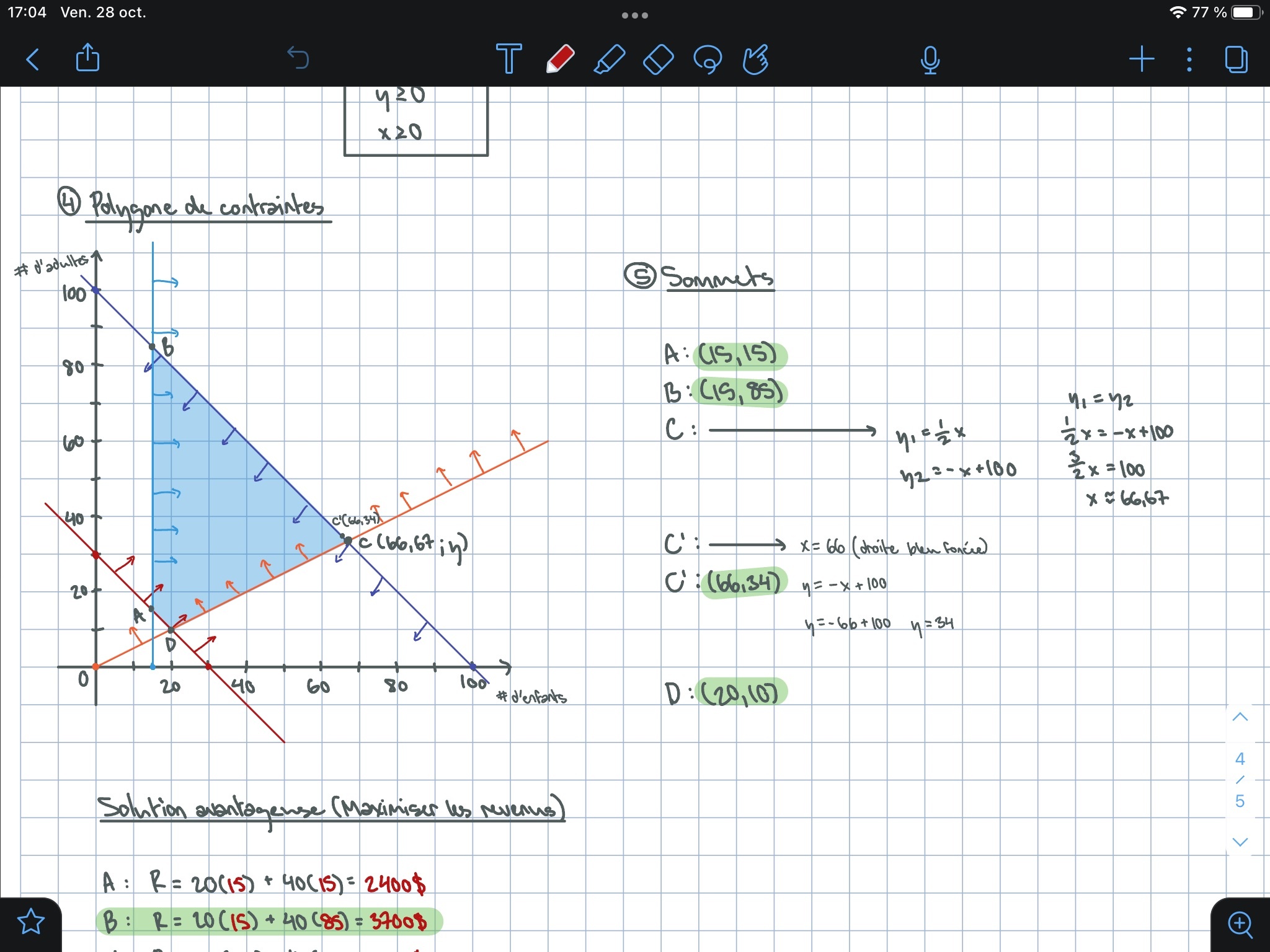
Task: Select the red Pen tool
Action: point(560,59)
